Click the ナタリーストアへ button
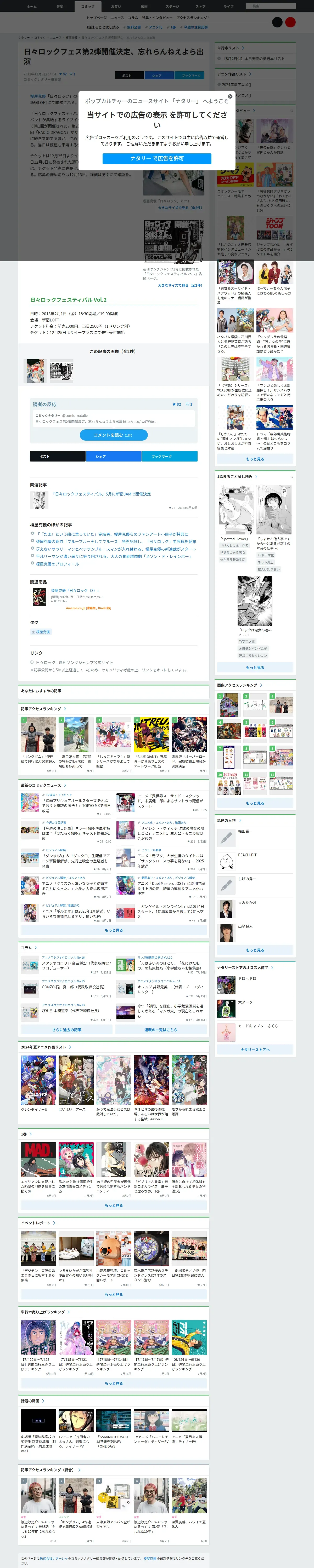 click(255, 1050)
